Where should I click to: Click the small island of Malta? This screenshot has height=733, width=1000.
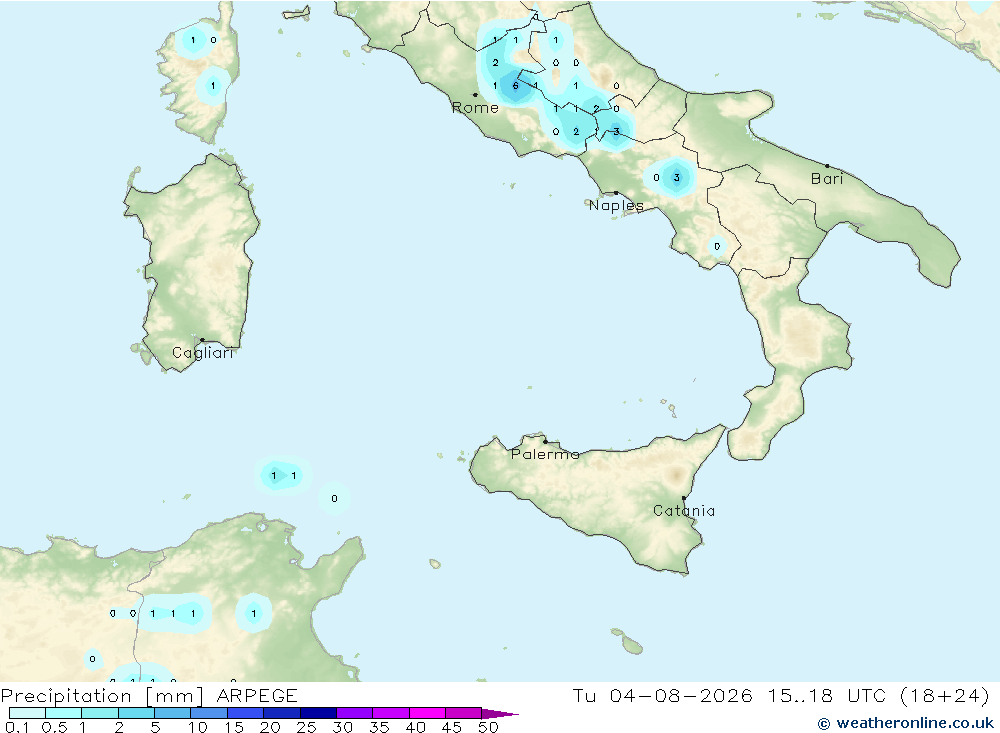(632, 646)
